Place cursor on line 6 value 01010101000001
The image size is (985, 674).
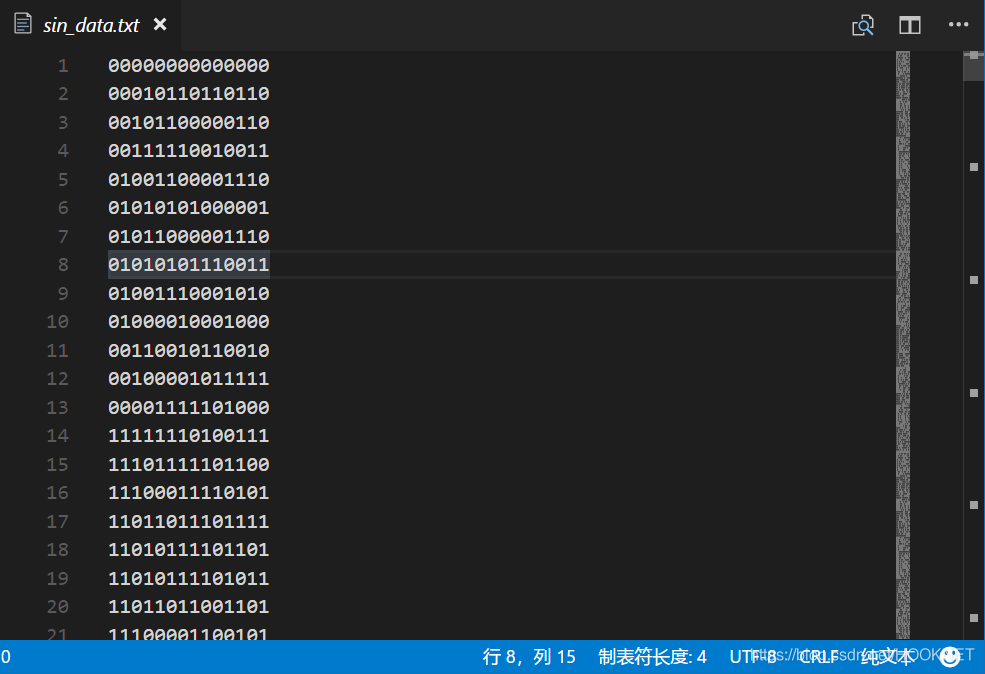[x=188, y=208]
